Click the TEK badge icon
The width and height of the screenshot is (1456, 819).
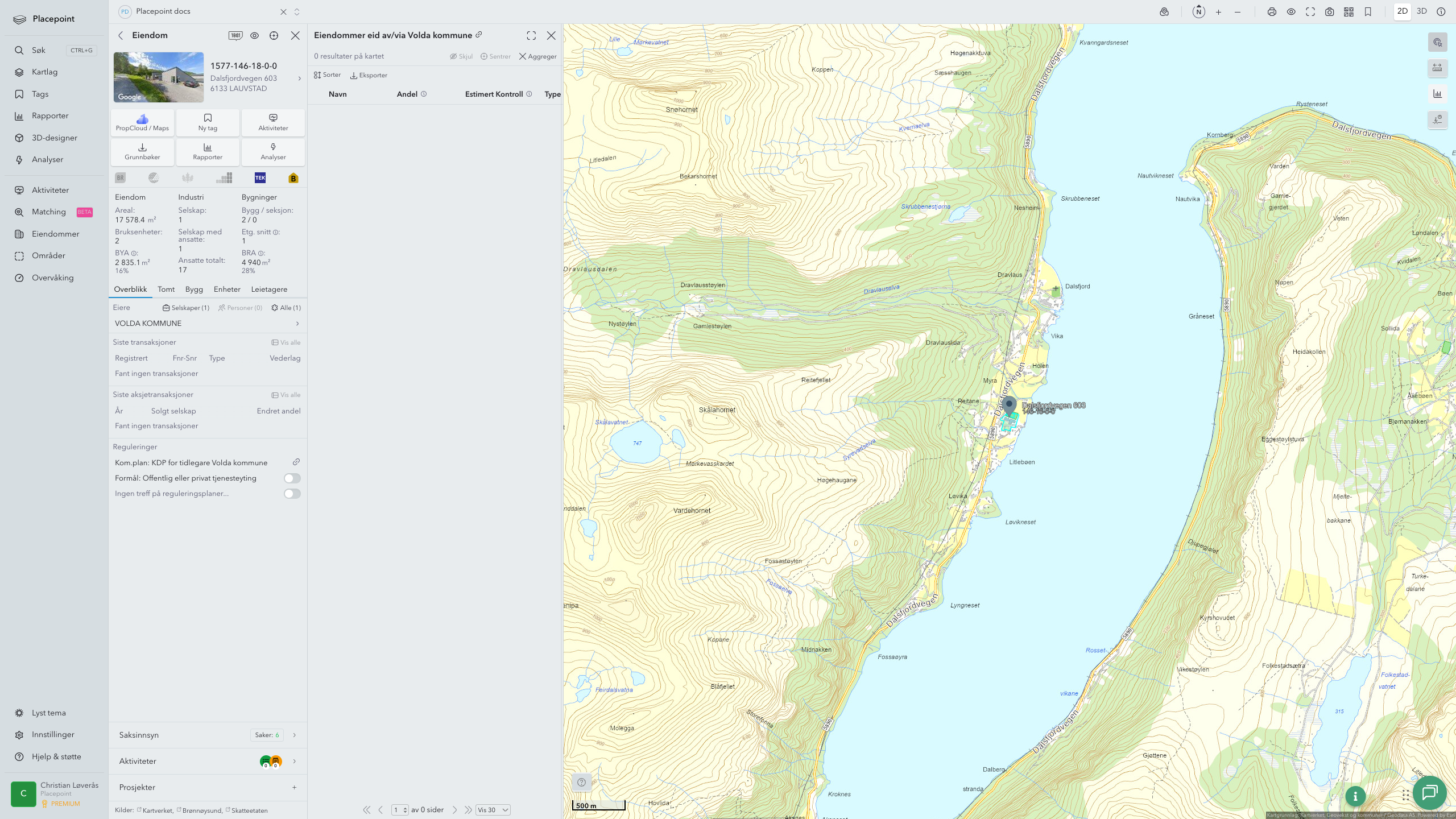coord(260,178)
